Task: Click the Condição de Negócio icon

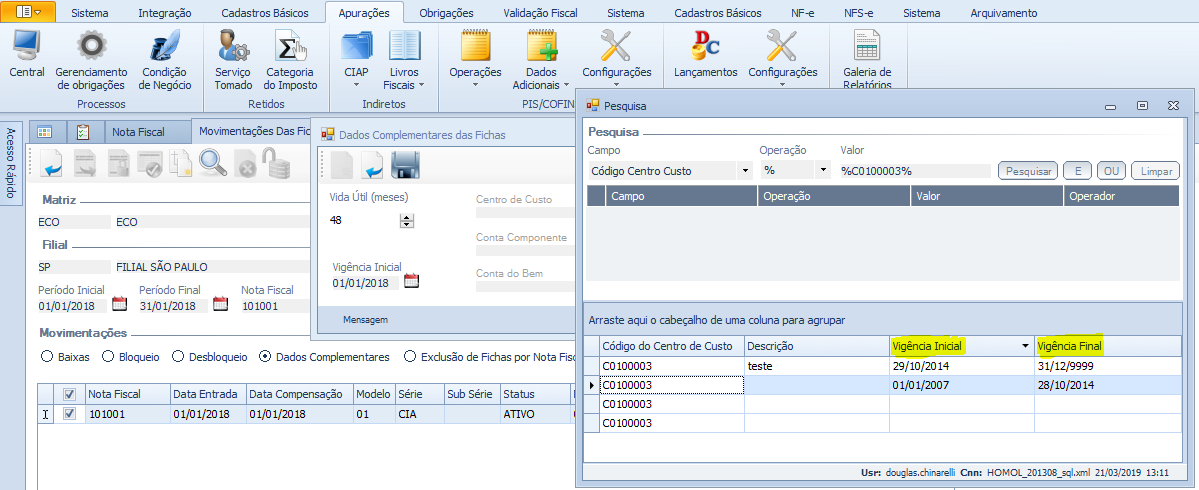Action: [x=165, y=47]
